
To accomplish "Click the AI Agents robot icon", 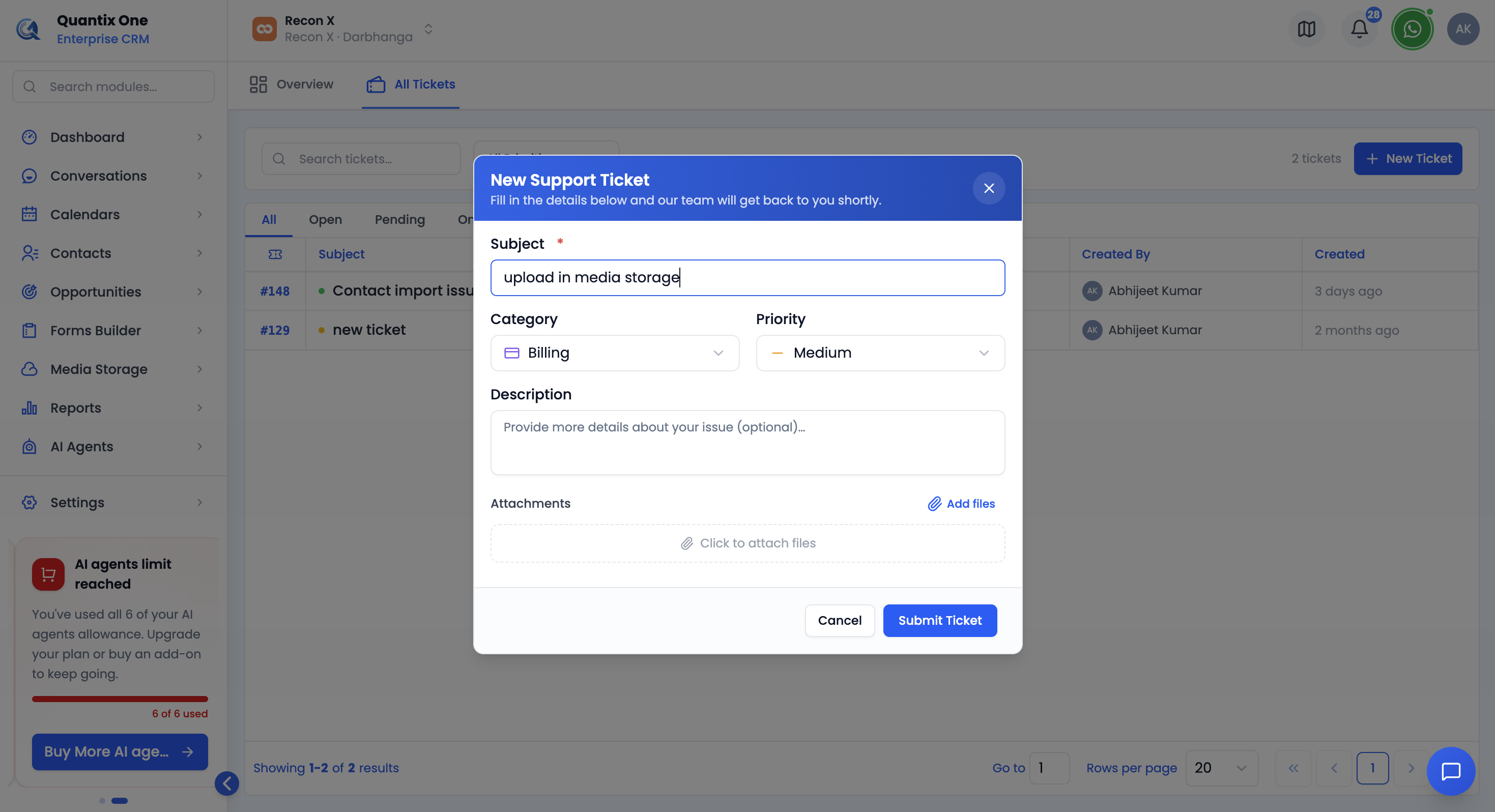I will click(29, 446).
